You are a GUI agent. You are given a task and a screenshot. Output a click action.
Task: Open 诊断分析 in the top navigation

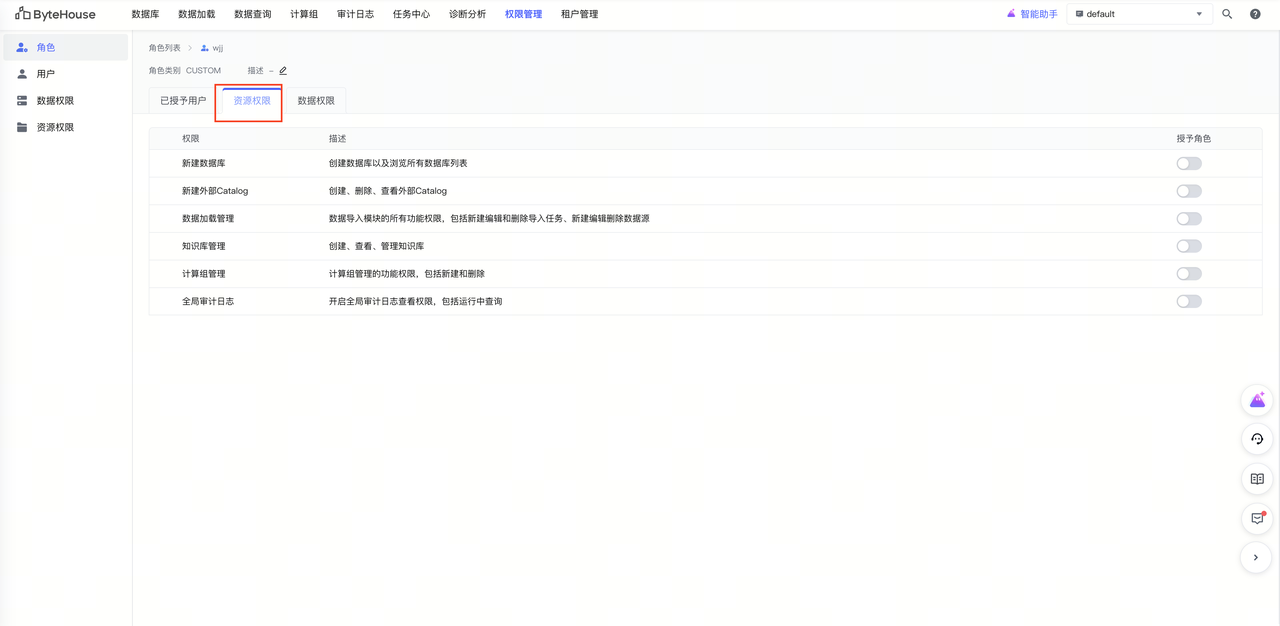tap(468, 14)
